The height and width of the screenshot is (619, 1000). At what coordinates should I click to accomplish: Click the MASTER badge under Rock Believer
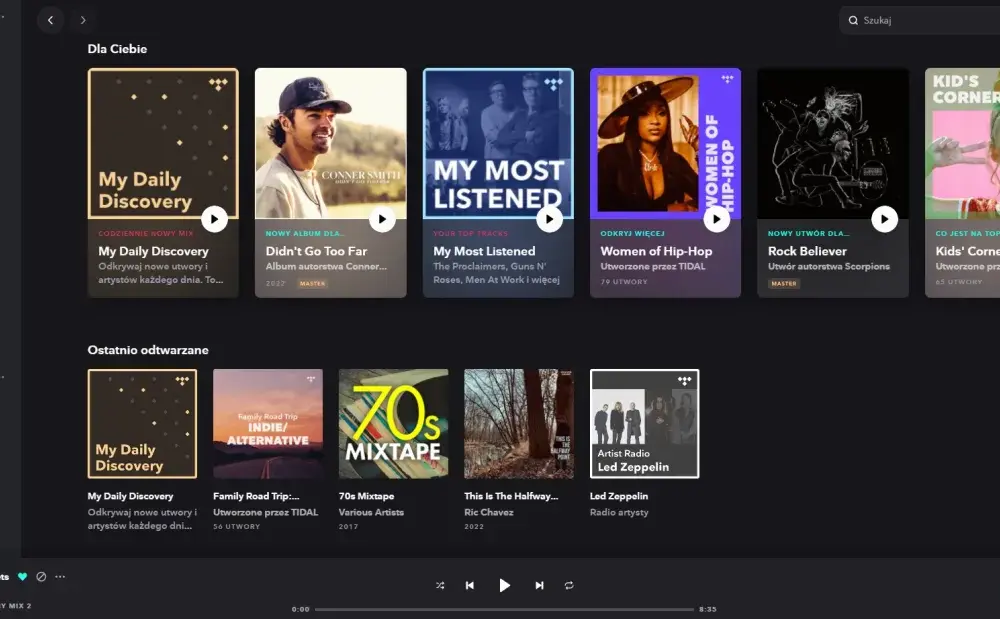(784, 284)
